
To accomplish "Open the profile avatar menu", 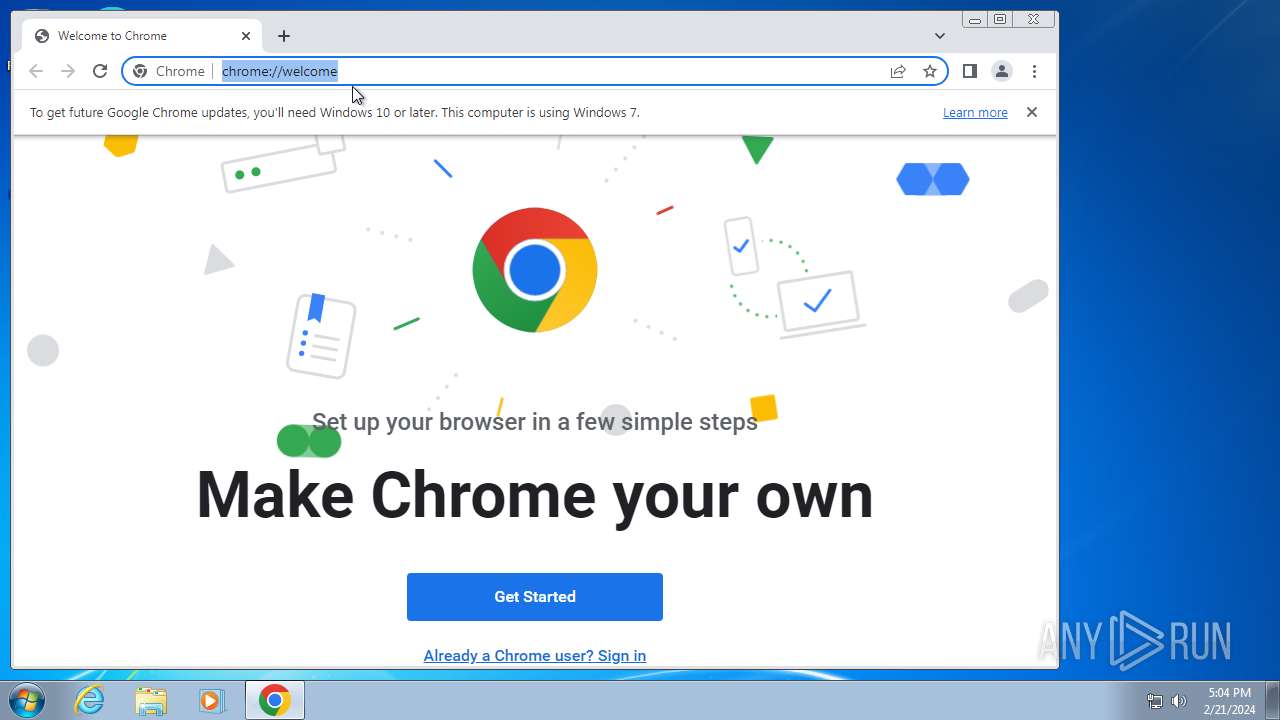I will tap(1001, 71).
